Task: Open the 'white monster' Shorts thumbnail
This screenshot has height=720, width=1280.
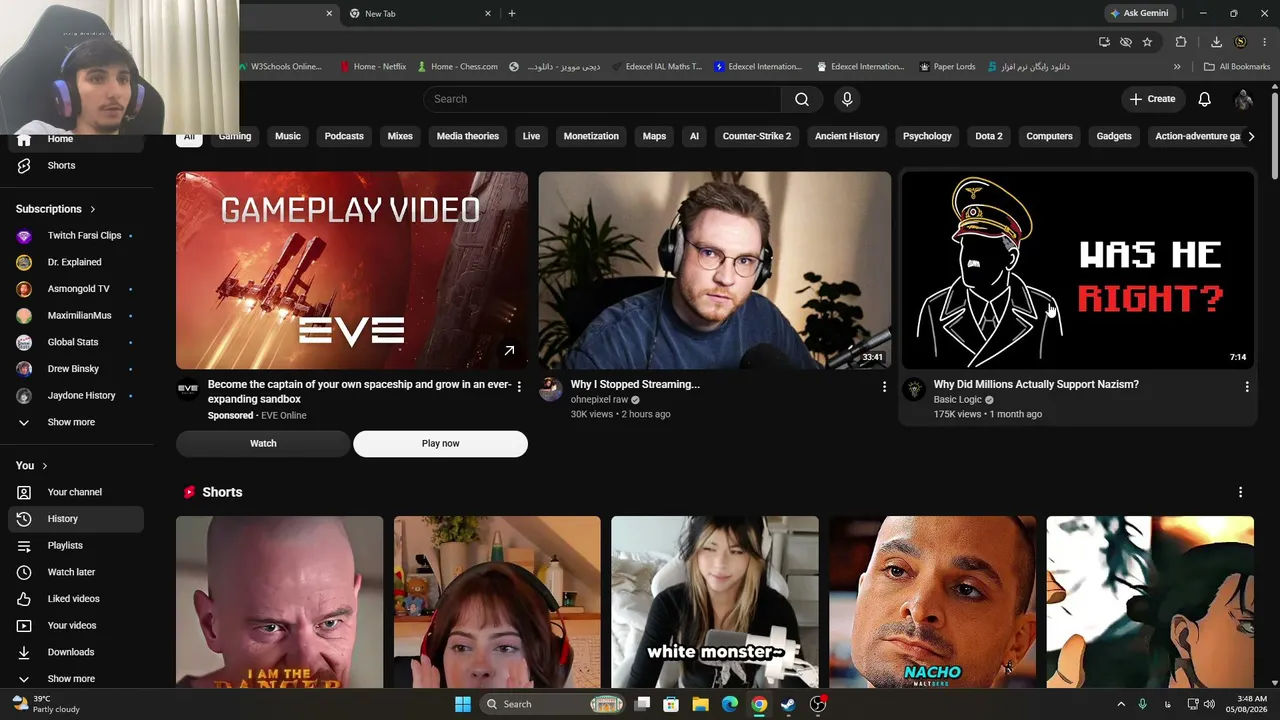Action: click(x=715, y=602)
